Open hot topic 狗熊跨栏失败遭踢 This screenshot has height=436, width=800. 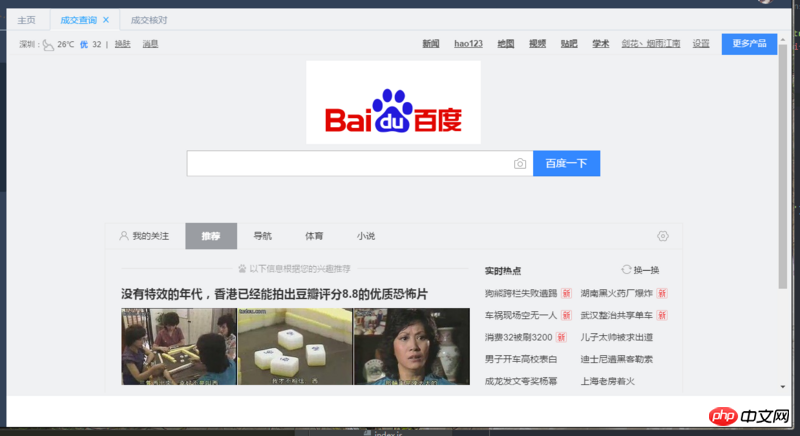click(521, 293)
